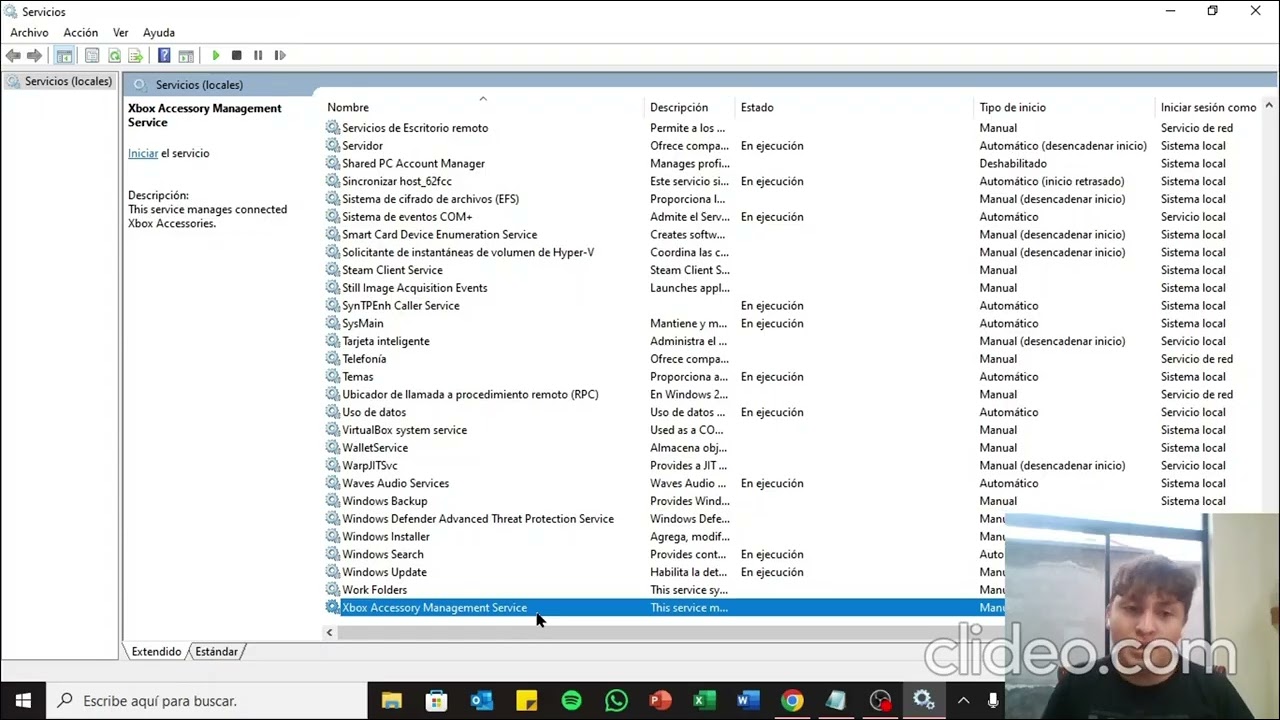Click the Export list toolbar icon
Viewport: 1280px width, 720px height.
pyautogui.click(x=136, y=56)
